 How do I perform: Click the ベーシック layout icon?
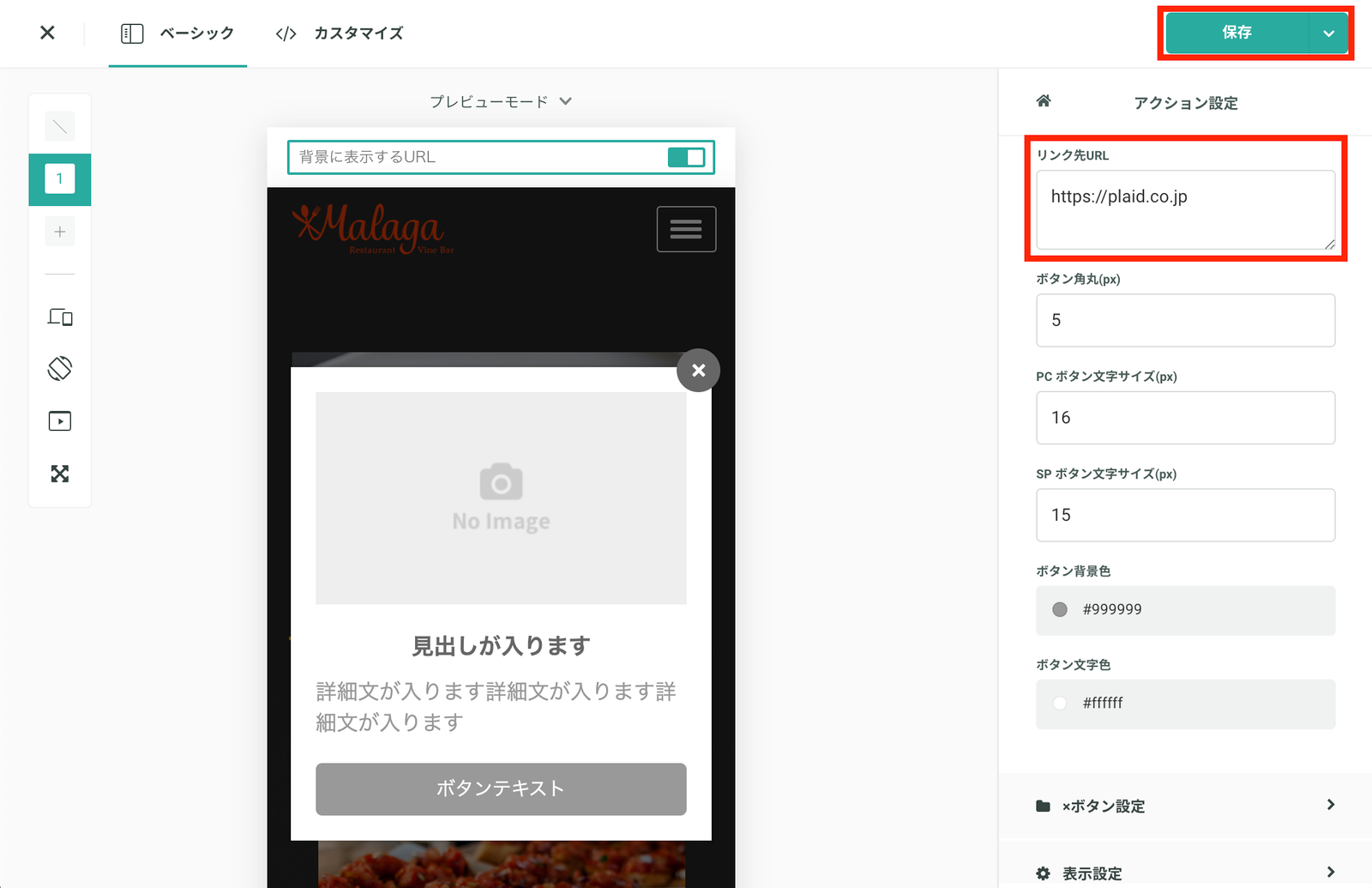point(132,33)
